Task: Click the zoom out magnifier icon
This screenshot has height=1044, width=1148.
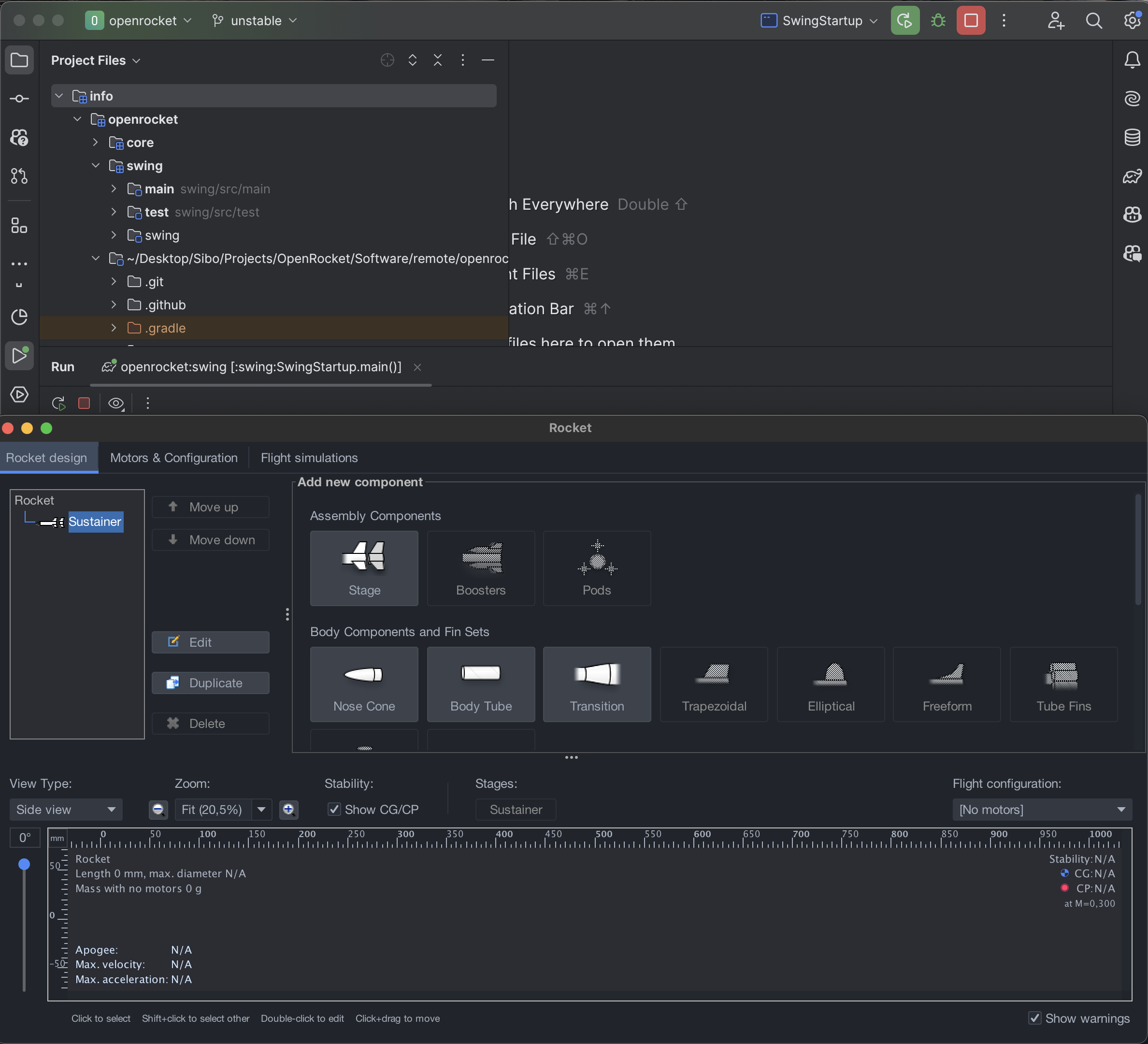Action: click(158, 810)
